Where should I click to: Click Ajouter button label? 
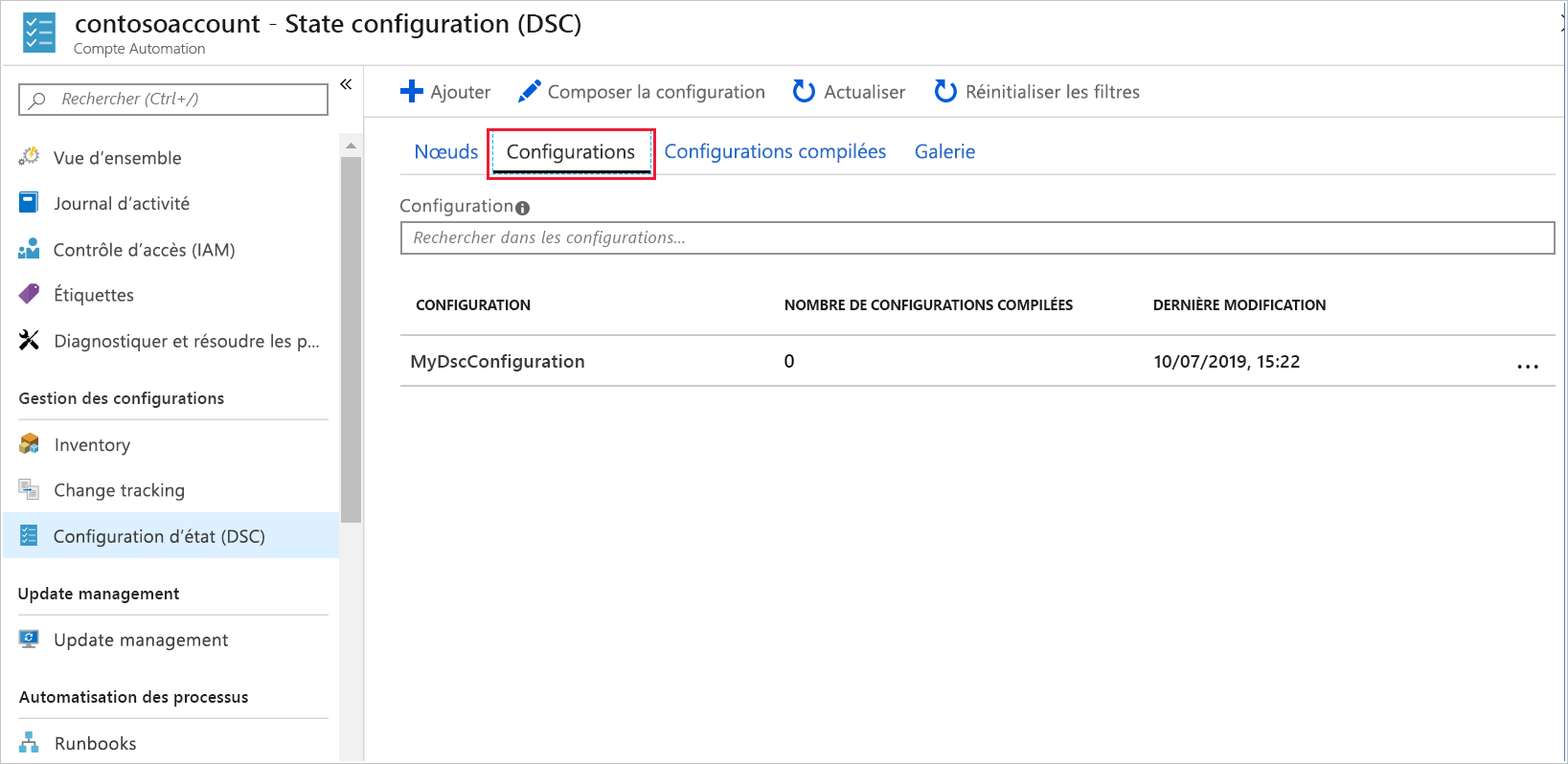461,92
